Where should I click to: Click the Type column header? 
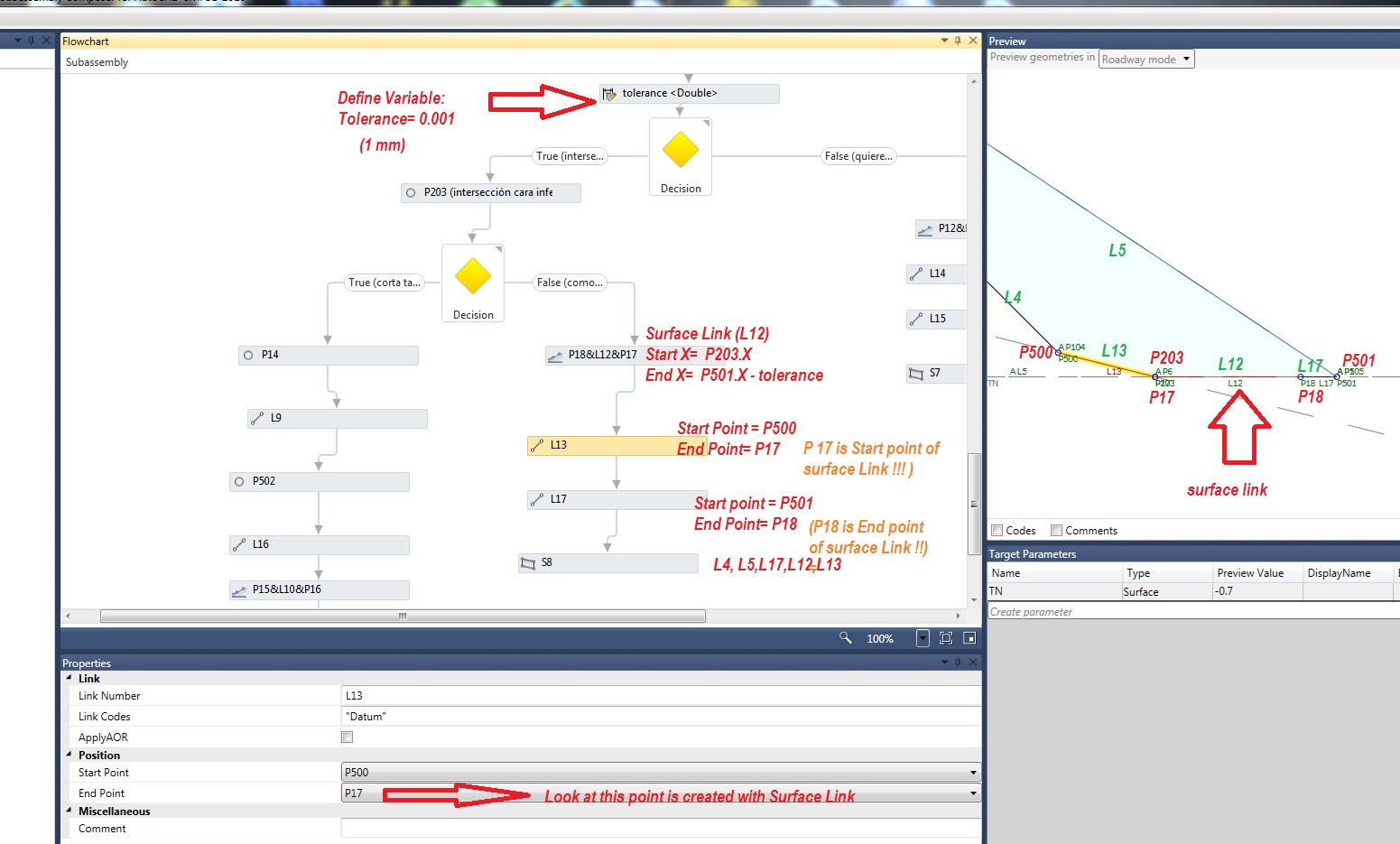(1167, 573)
